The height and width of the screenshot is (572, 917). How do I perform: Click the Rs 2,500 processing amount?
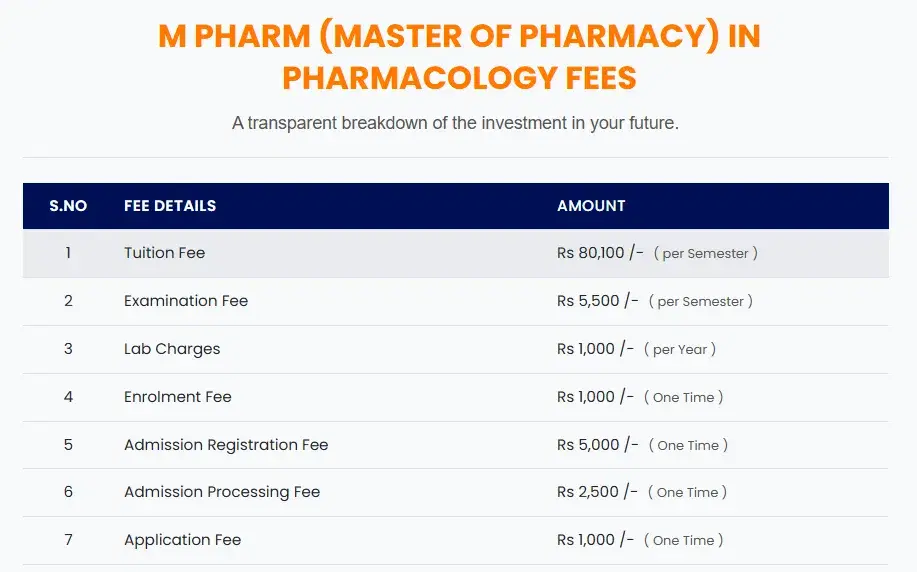(x=597, y=492)
